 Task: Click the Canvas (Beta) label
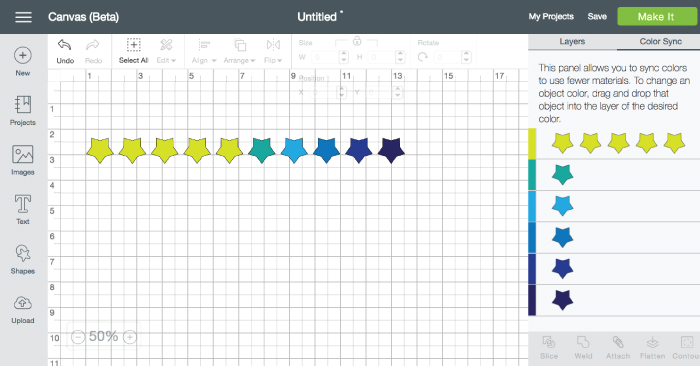[83, 17]
